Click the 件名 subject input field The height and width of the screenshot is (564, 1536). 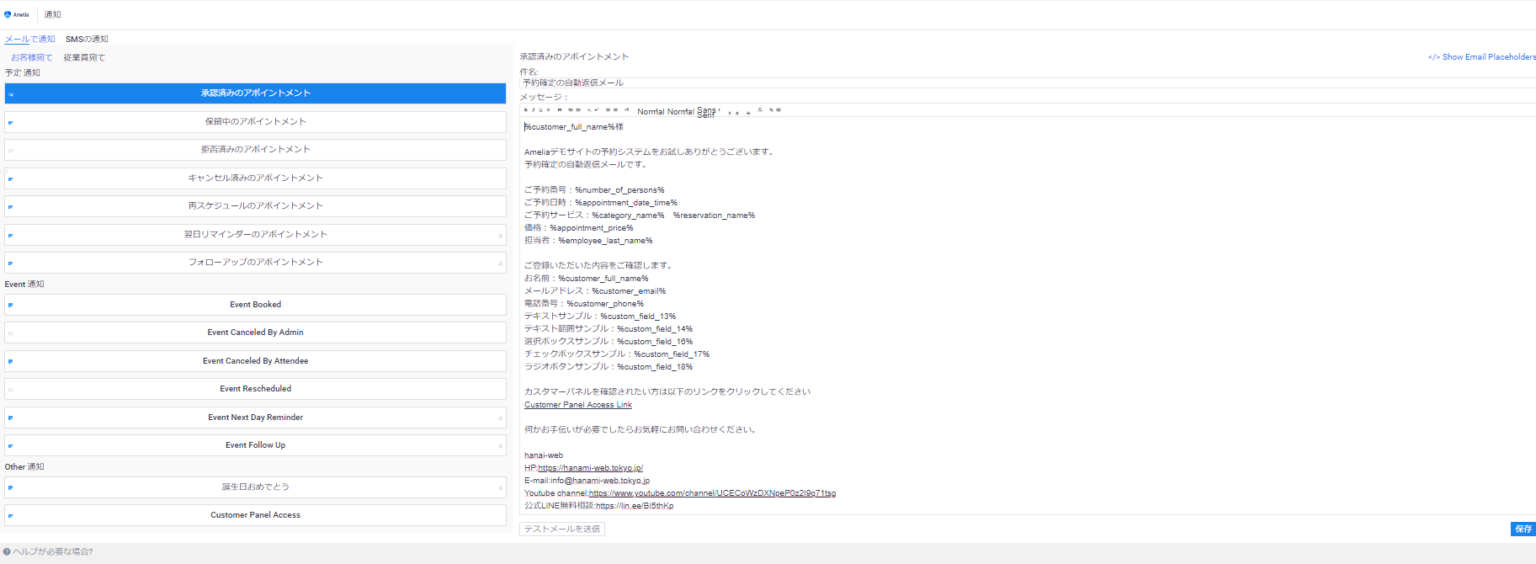pyautogui.click(x=1027, y=83)
